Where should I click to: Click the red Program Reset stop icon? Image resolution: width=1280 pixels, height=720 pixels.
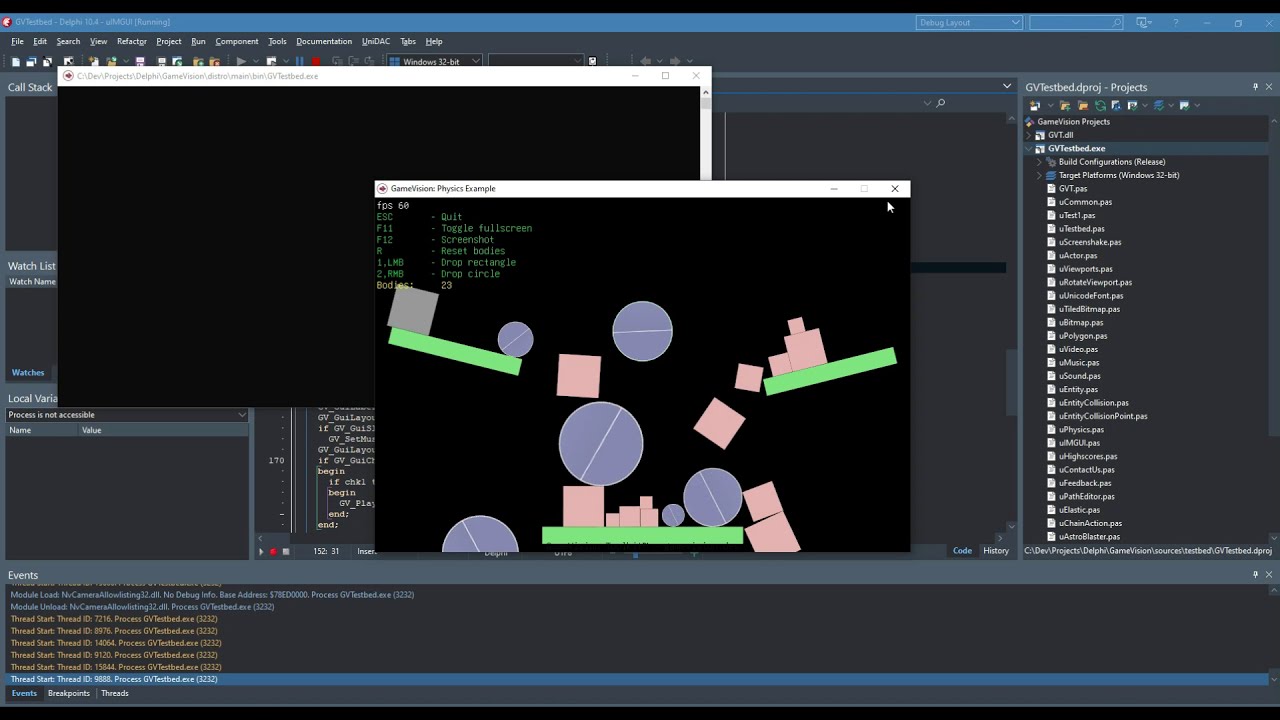[x=316, y=62]
